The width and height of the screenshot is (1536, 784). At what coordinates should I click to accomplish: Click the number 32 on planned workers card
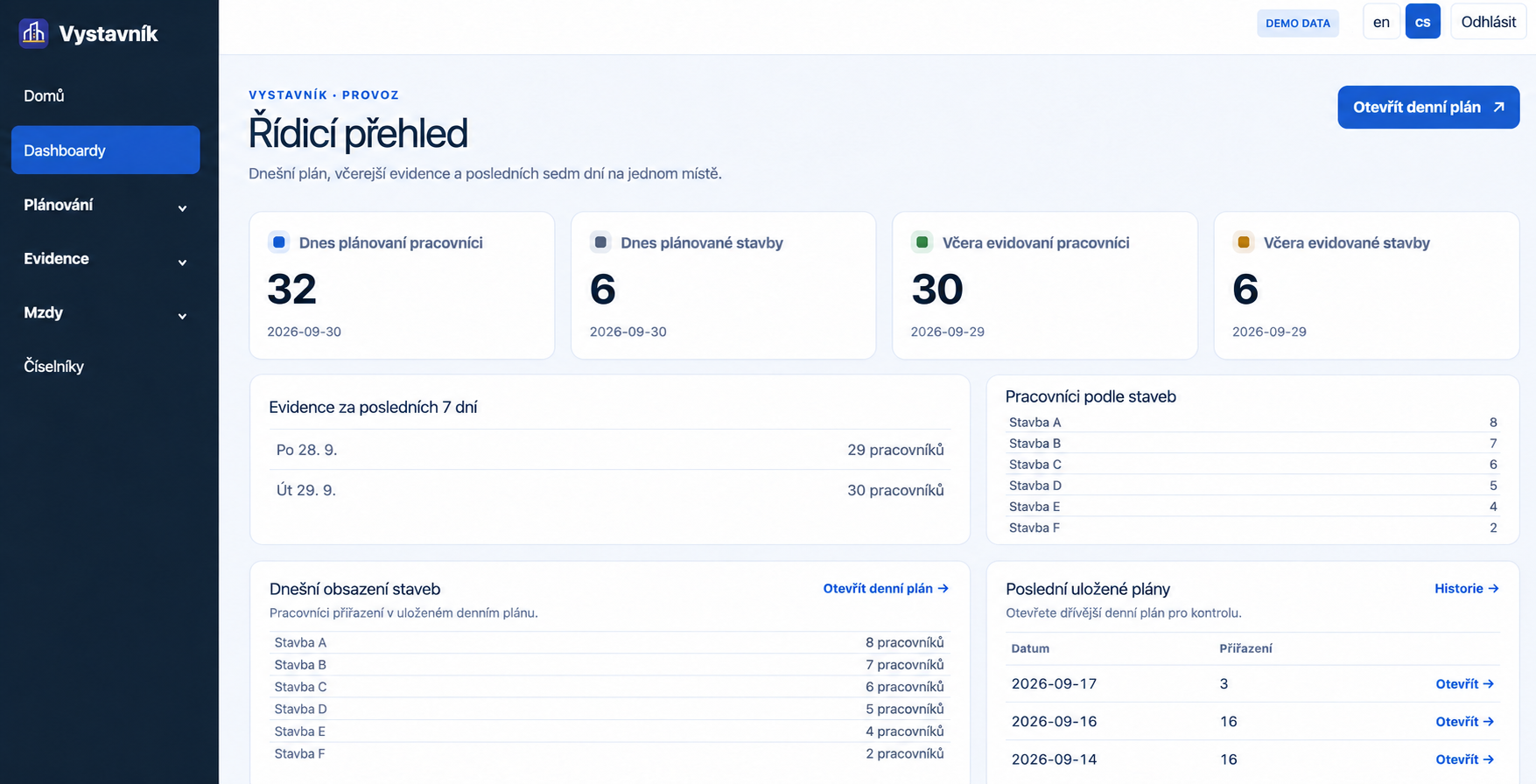click(291, 290)
